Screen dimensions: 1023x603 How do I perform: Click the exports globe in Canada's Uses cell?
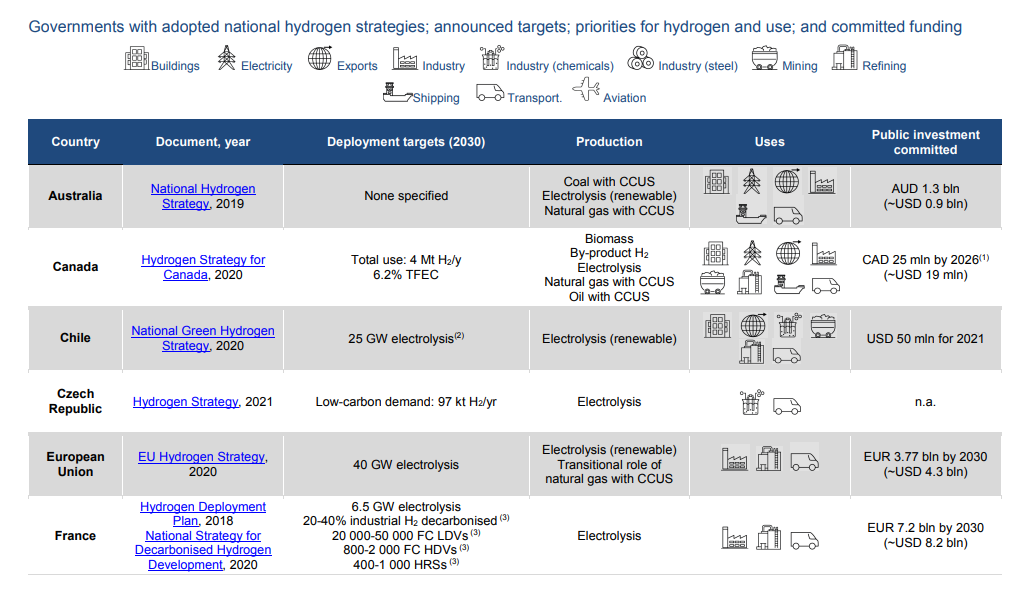(x=788, y=253)
